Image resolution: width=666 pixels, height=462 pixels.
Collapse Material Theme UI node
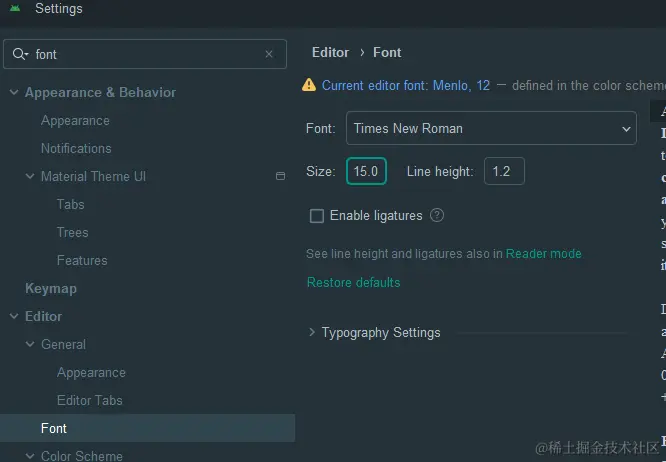30,176
